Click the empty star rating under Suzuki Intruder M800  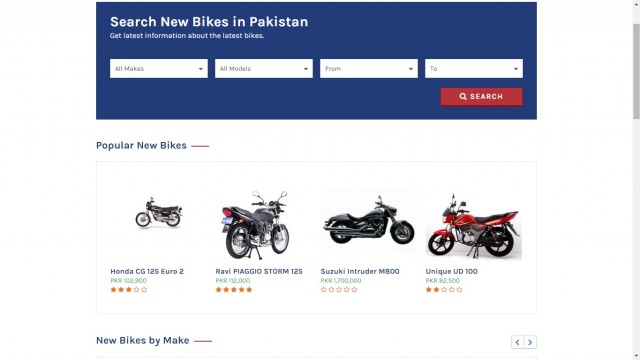pyautogui.click(x=339, y=289)
